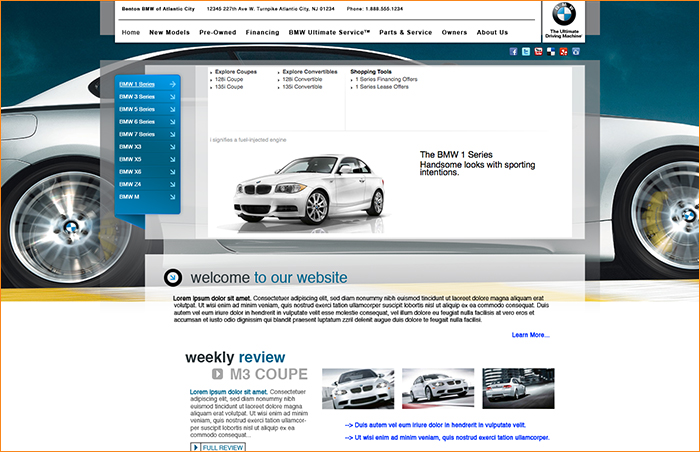Click the arrow icon beside welcome heading
This screenshot has height=452, width=700.
coord(173,277)
